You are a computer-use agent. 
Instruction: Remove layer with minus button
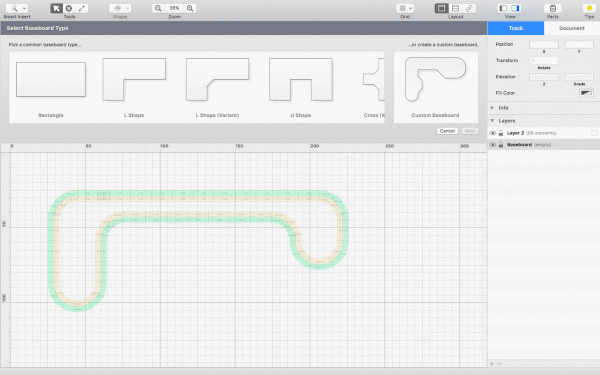click(x=499, y=364)
